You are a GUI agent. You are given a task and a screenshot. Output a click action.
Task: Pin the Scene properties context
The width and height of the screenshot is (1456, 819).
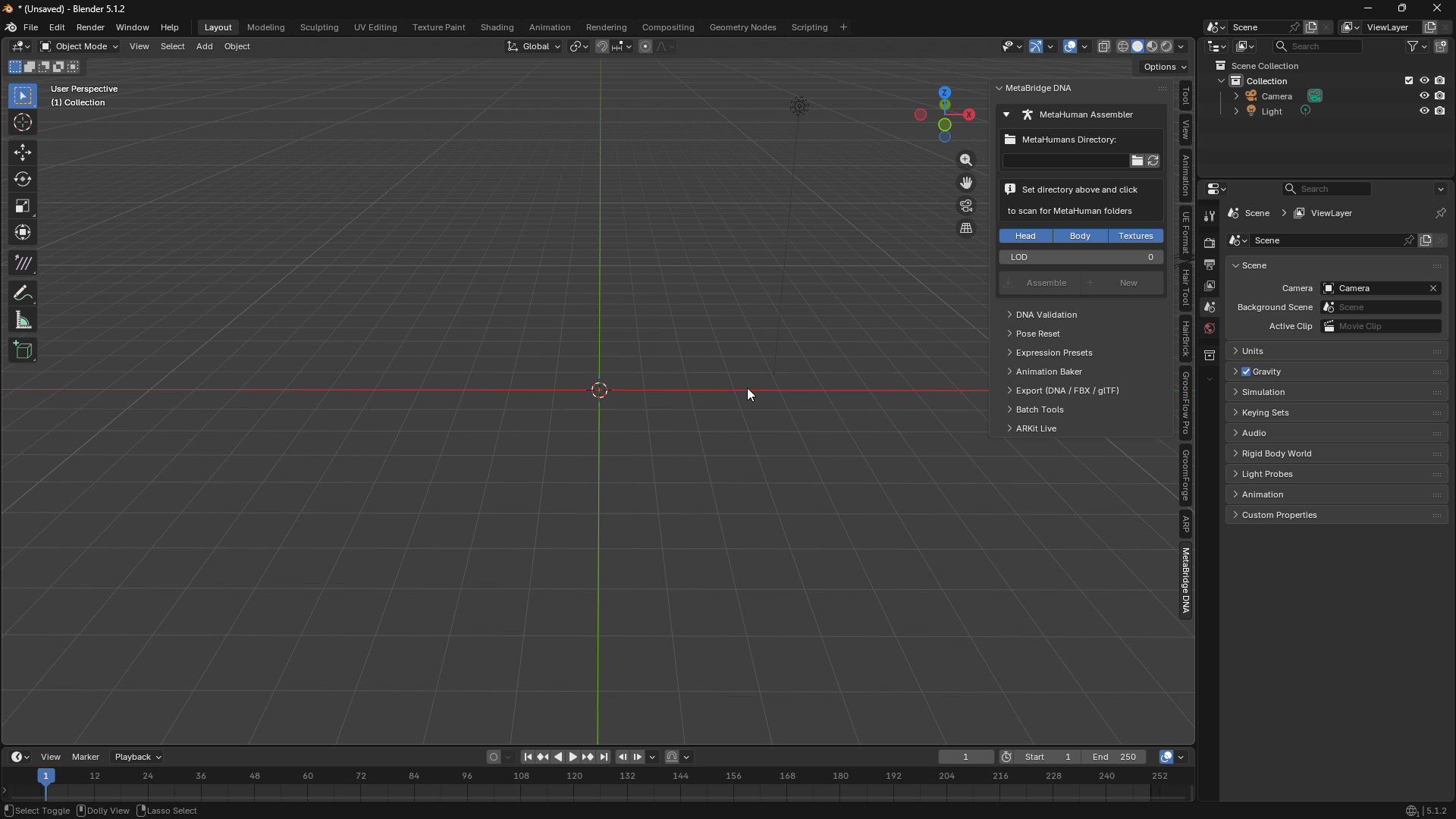[x=1440, y=213]
